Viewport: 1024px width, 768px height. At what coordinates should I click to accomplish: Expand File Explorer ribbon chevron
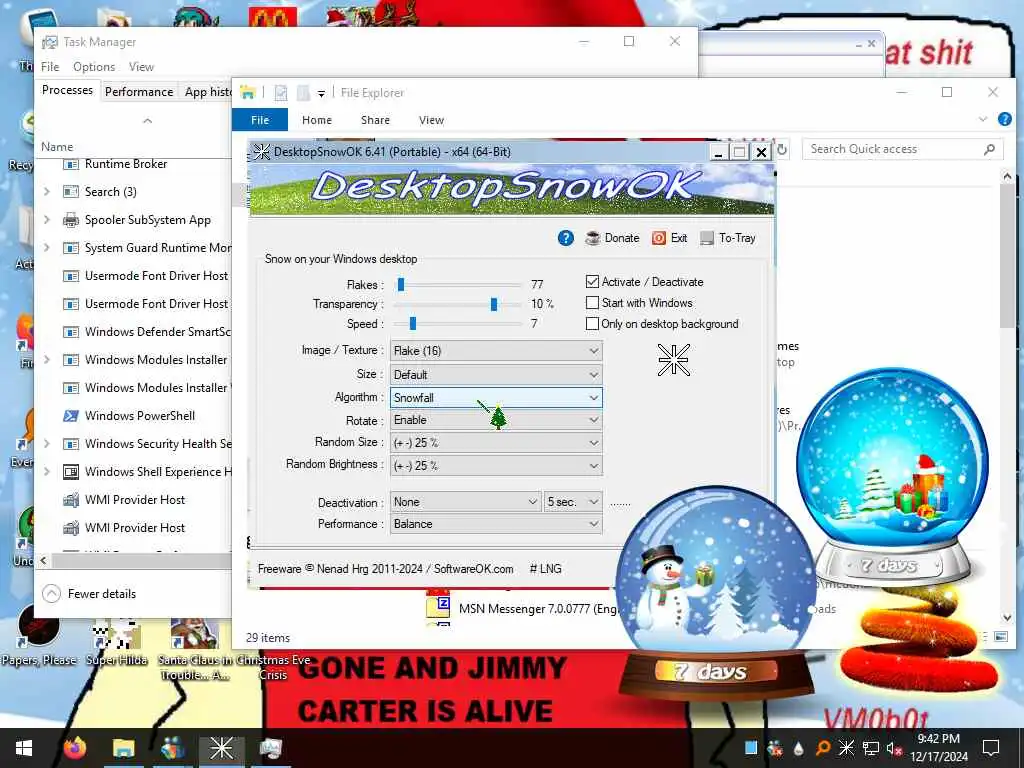click(x=983, y=120)
